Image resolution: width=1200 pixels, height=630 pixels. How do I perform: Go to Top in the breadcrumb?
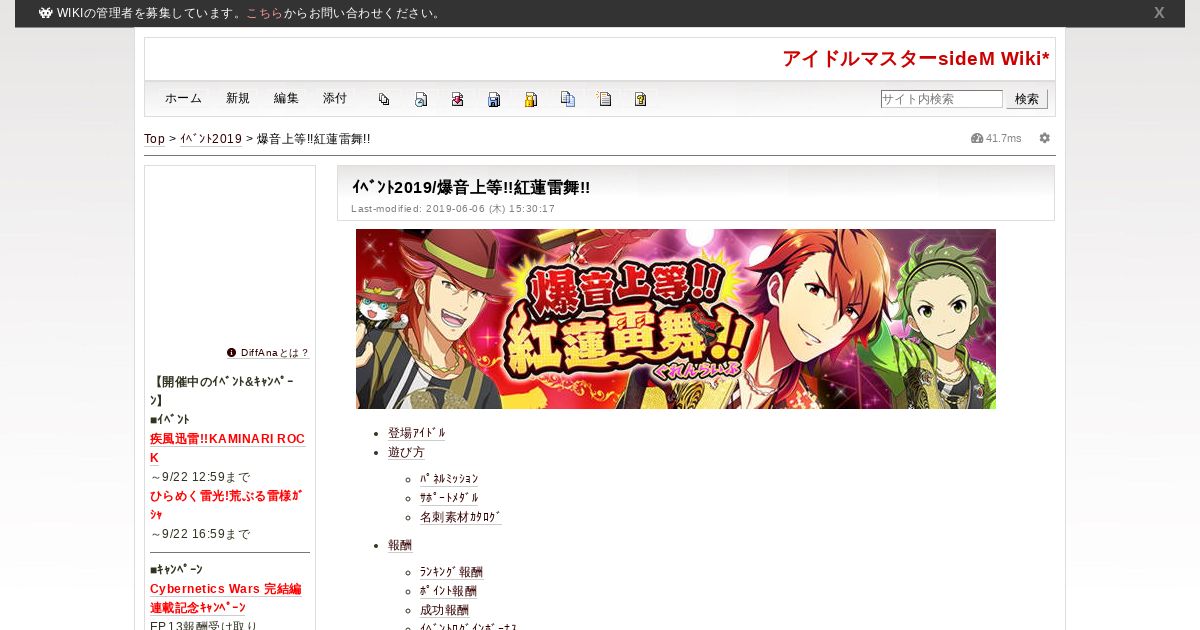(x=155, y=139)
